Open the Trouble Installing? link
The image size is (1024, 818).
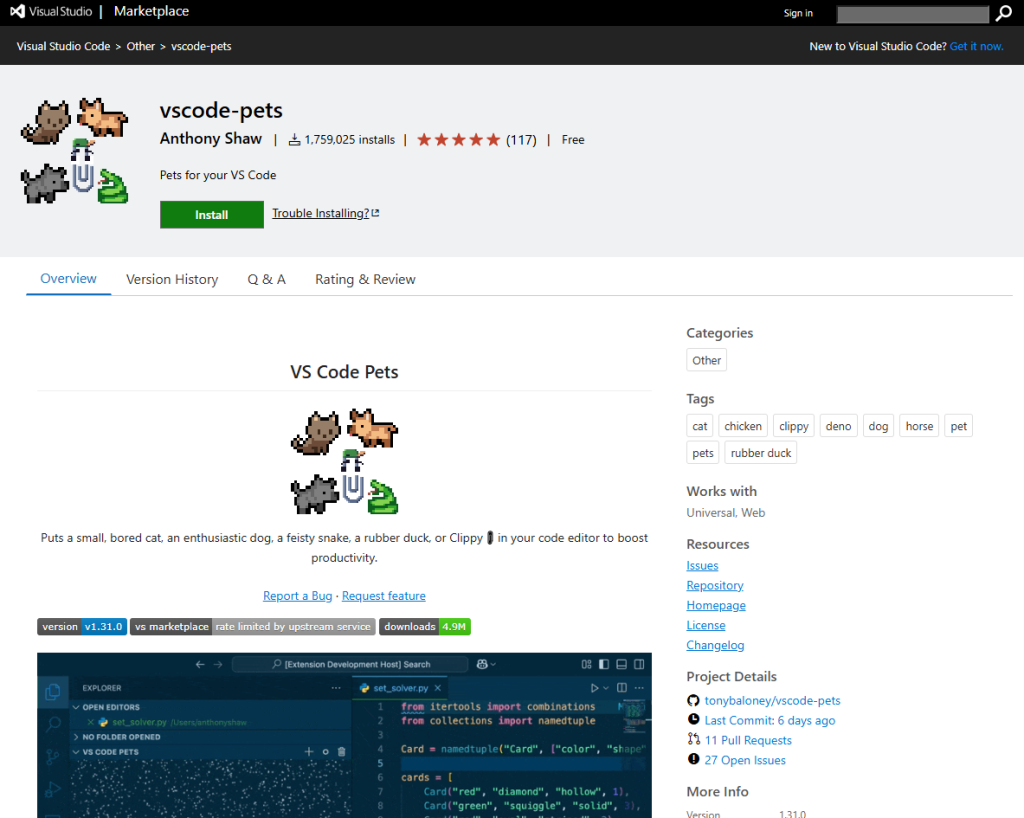coord(320,213)
